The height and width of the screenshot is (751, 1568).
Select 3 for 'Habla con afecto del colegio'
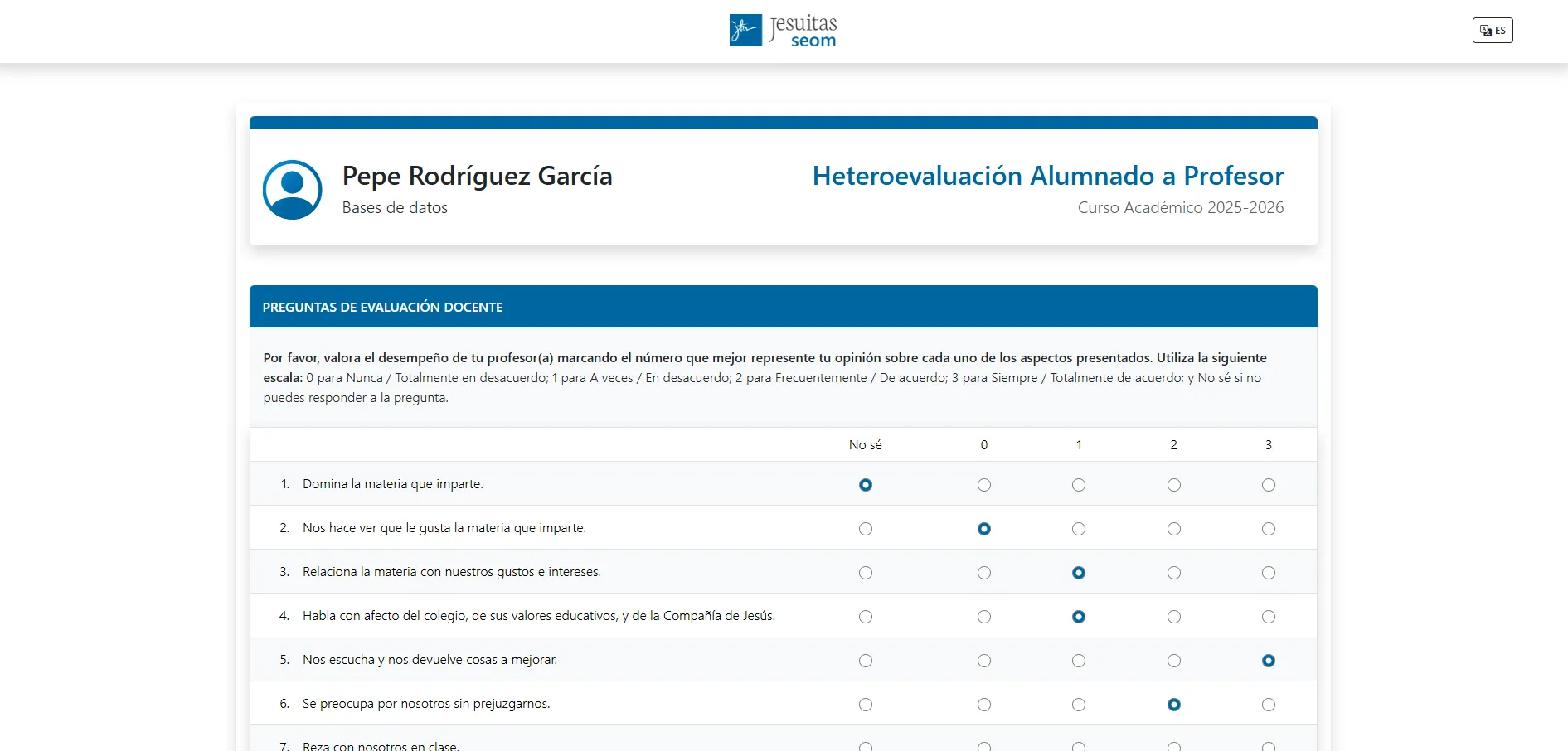point(1269,617)
